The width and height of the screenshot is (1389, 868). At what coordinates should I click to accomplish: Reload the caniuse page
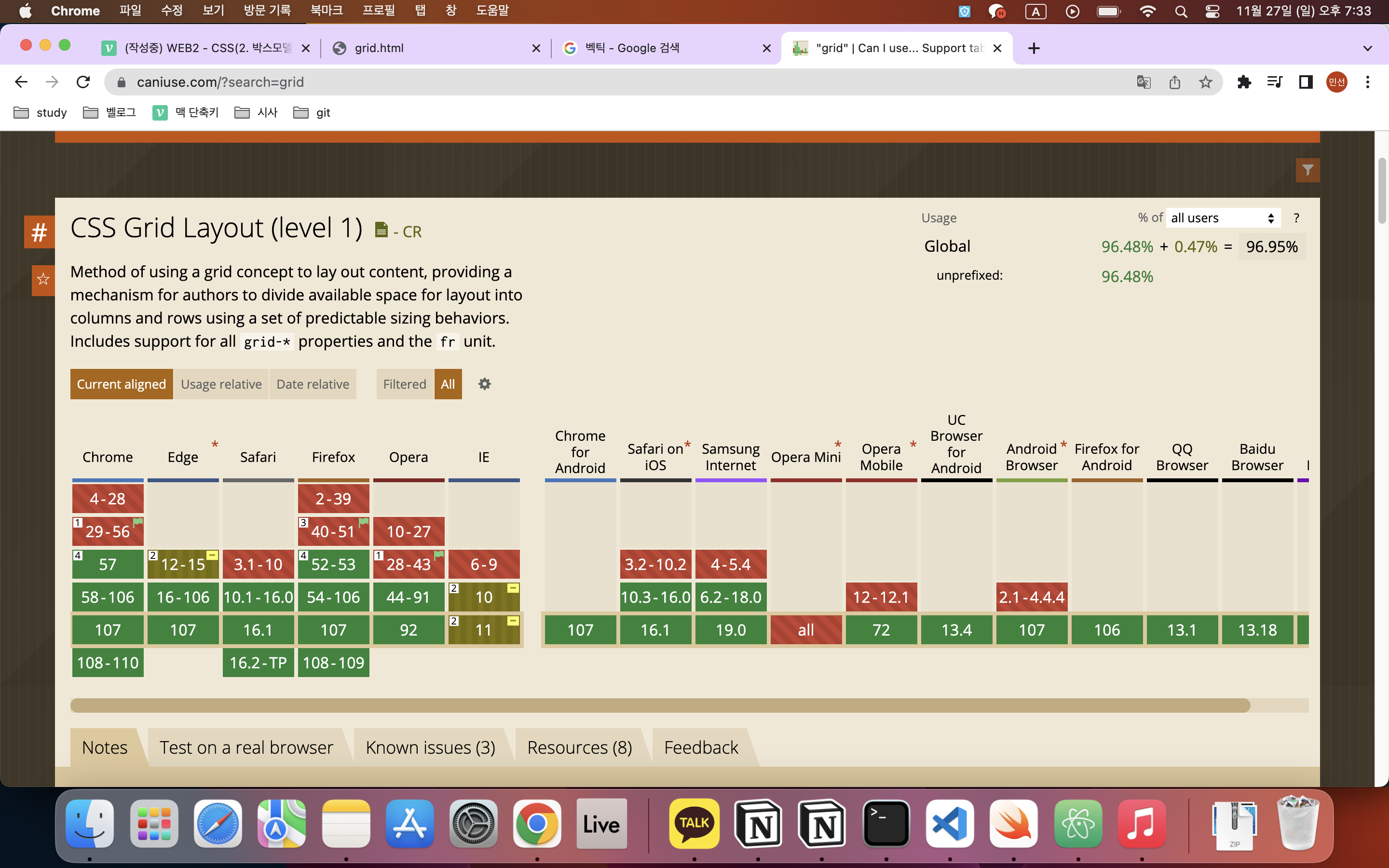click(83, 82)
